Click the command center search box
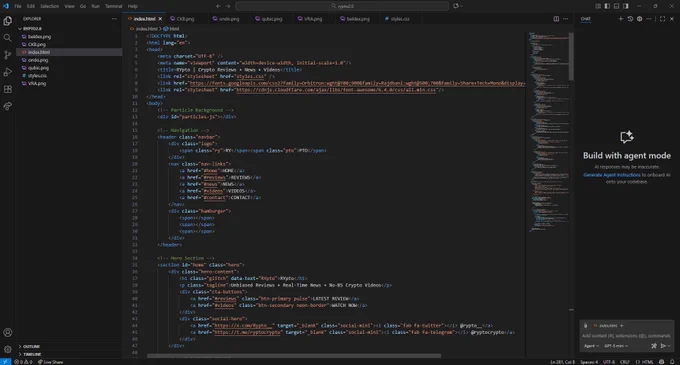680x365 pixels. tap(342, 6)
